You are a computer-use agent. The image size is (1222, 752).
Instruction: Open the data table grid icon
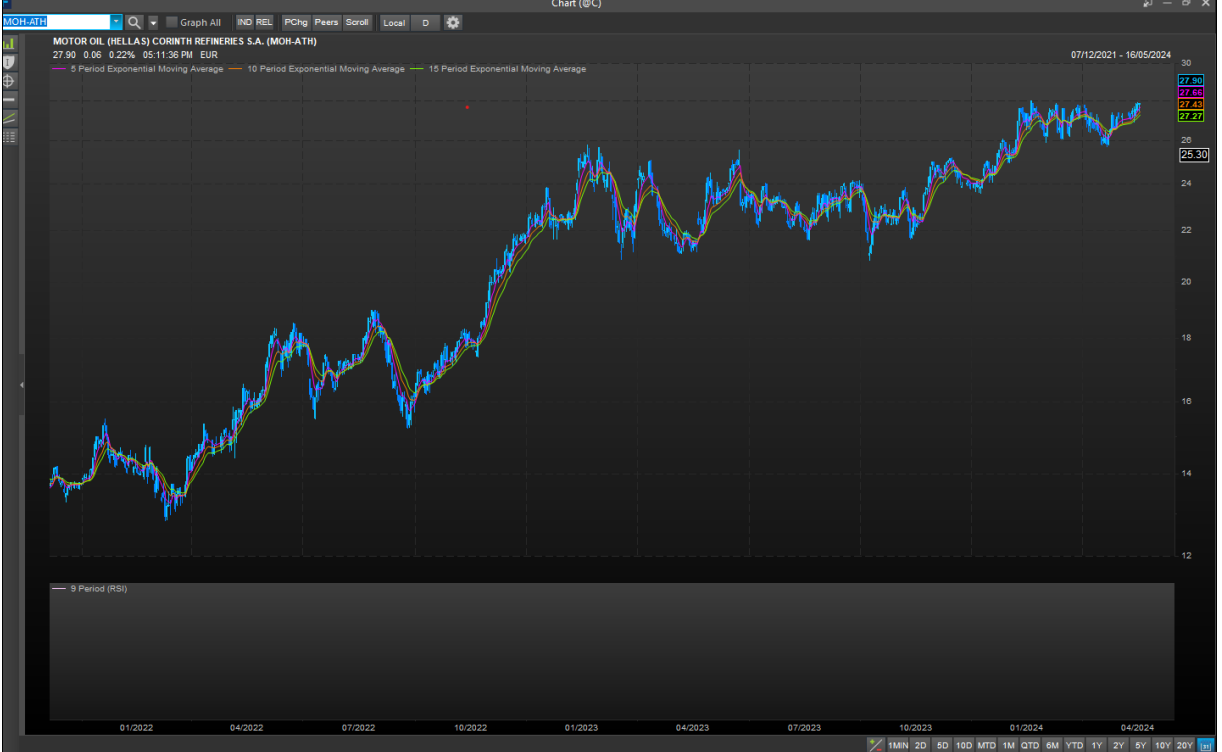click(10, 137)
